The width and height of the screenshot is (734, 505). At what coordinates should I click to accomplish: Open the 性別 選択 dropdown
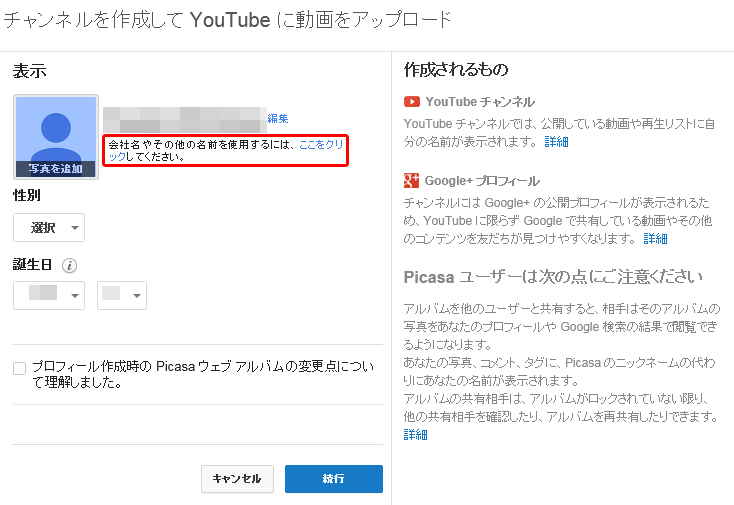pyautogui.click(x=49, y=228)
